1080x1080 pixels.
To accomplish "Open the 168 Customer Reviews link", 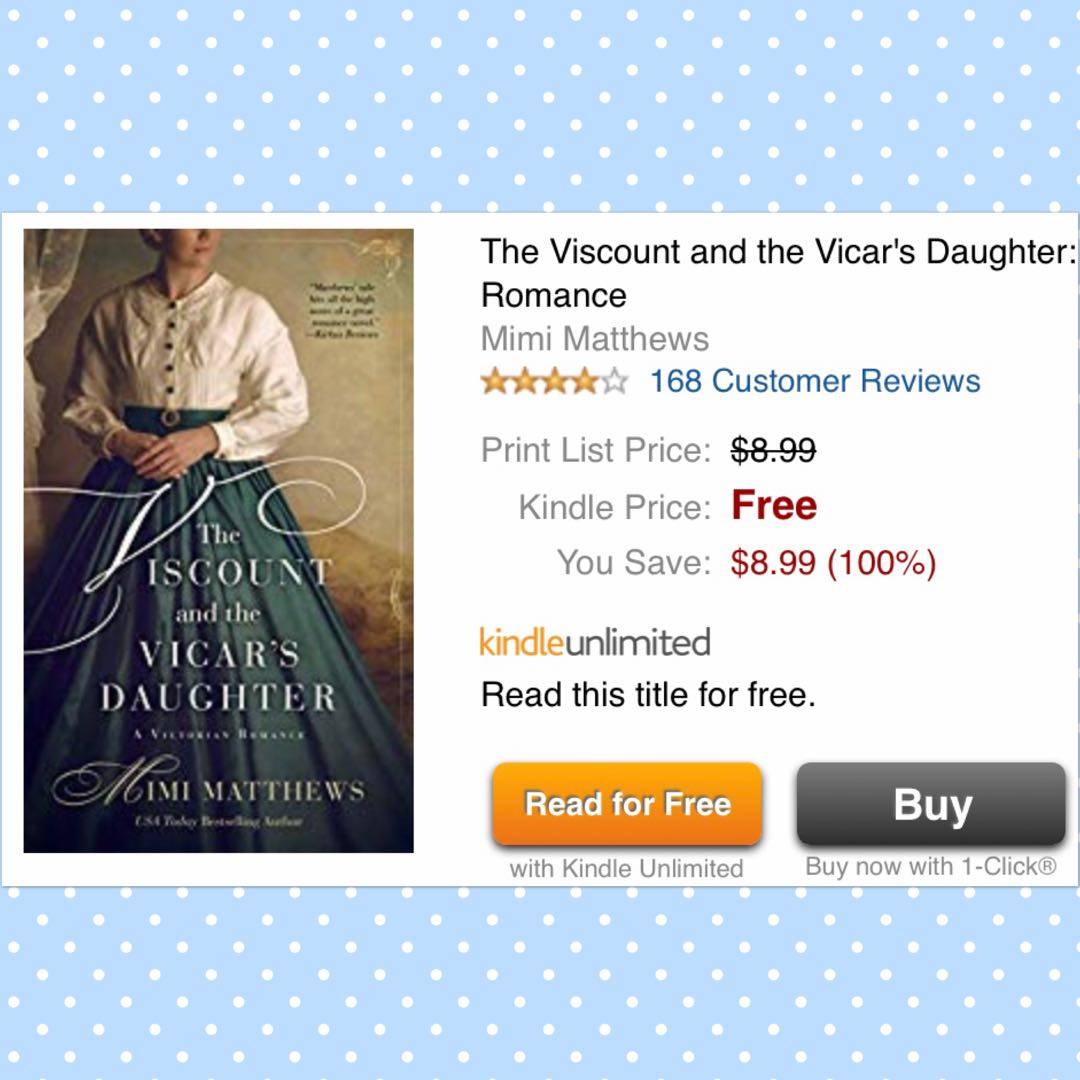I will (815, 381).
